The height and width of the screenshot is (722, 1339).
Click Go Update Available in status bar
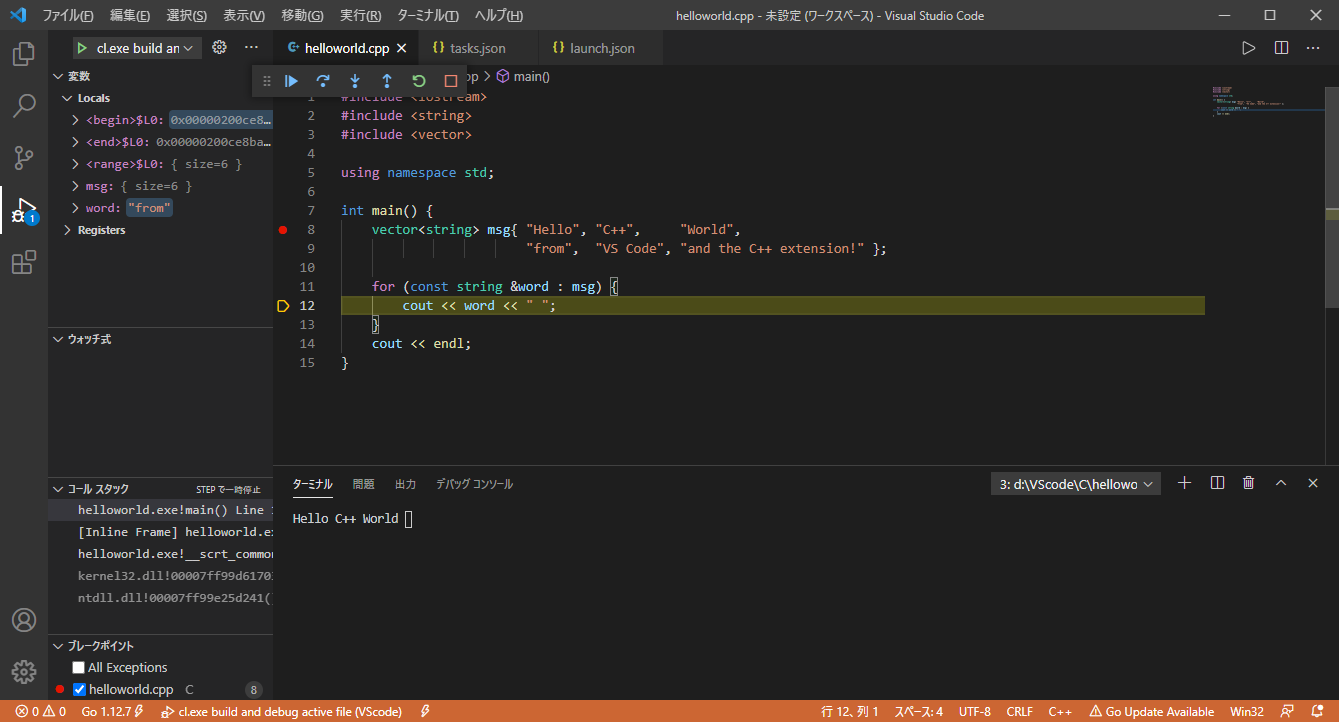coord(1151,711)
